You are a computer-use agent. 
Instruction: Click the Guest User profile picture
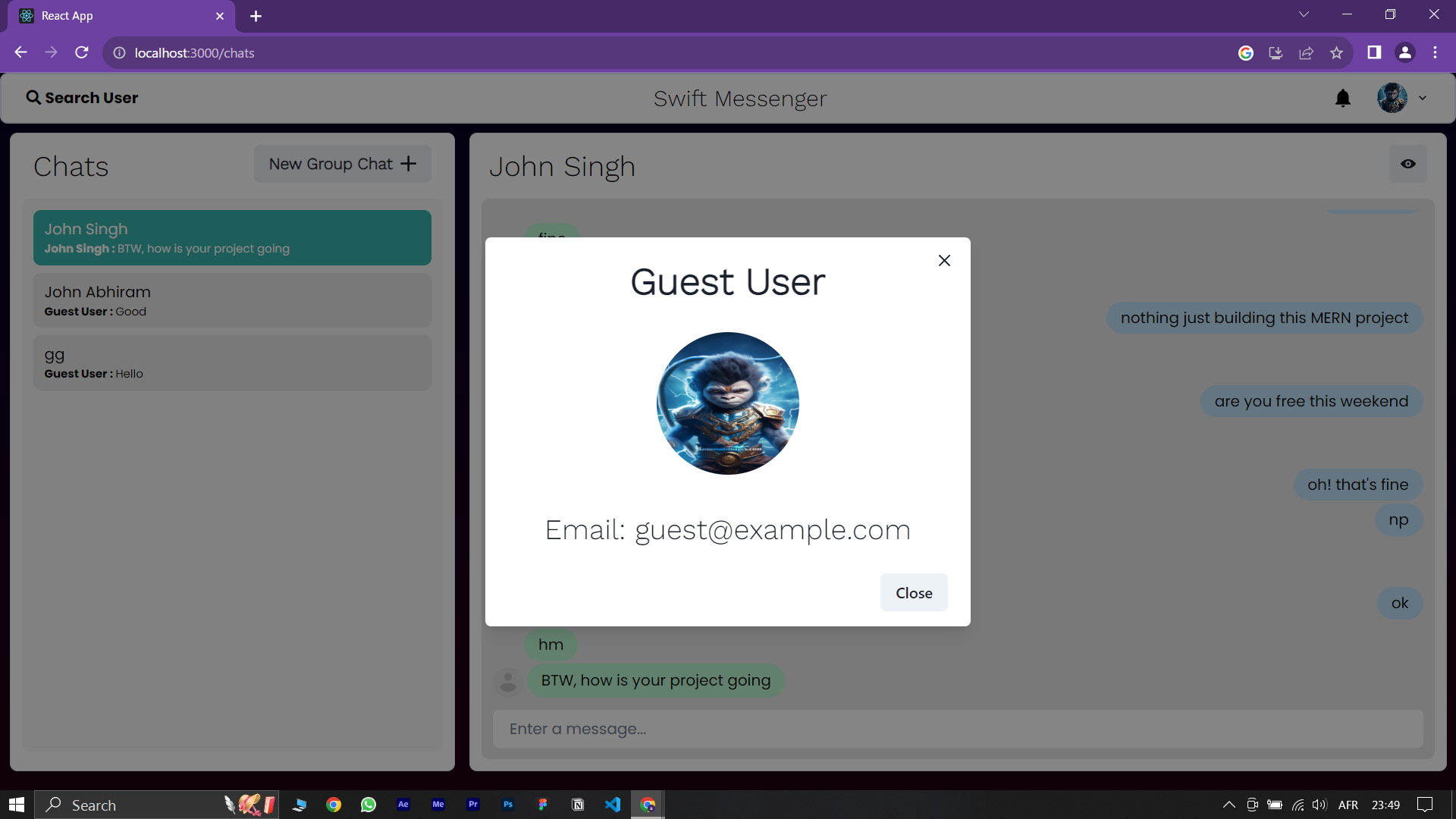pyautogui.click(x=727, y=403)
